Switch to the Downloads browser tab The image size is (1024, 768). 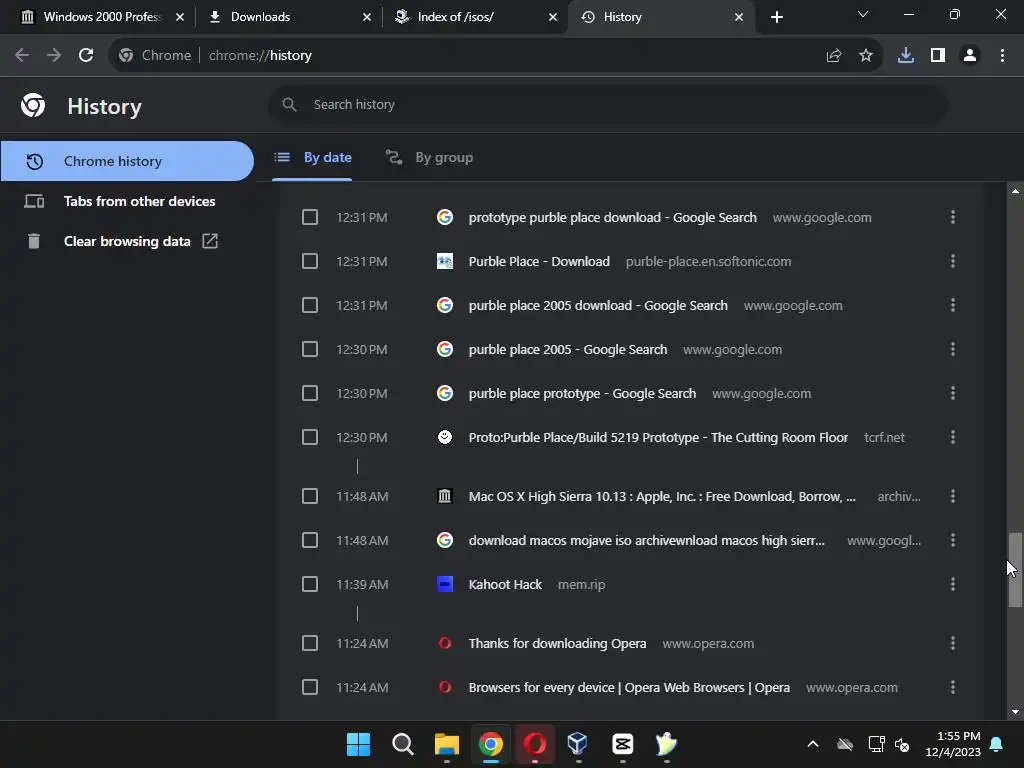289,17
